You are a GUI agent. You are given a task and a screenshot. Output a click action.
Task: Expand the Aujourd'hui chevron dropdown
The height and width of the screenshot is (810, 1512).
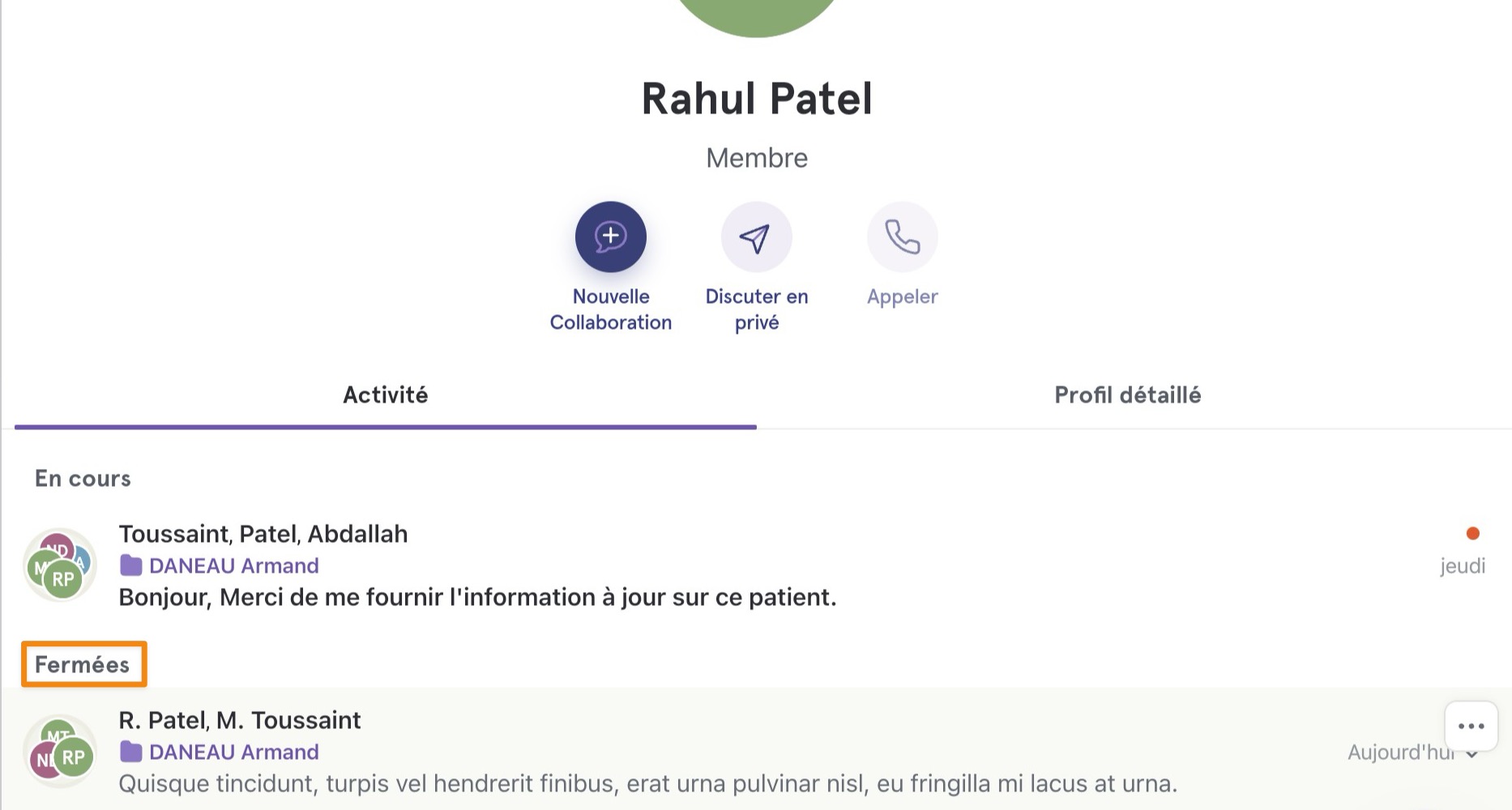point(1472,754)
